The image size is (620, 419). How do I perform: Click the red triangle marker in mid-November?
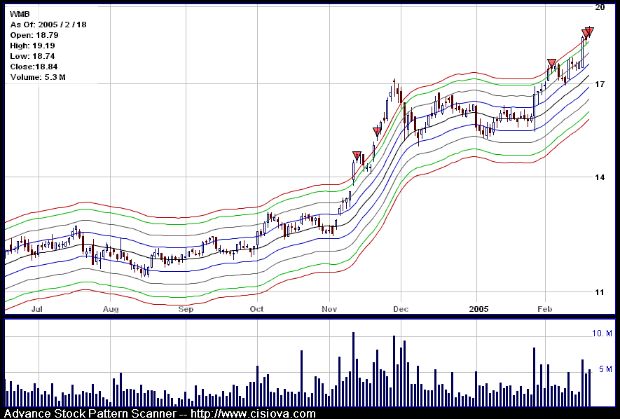[357, 156]
